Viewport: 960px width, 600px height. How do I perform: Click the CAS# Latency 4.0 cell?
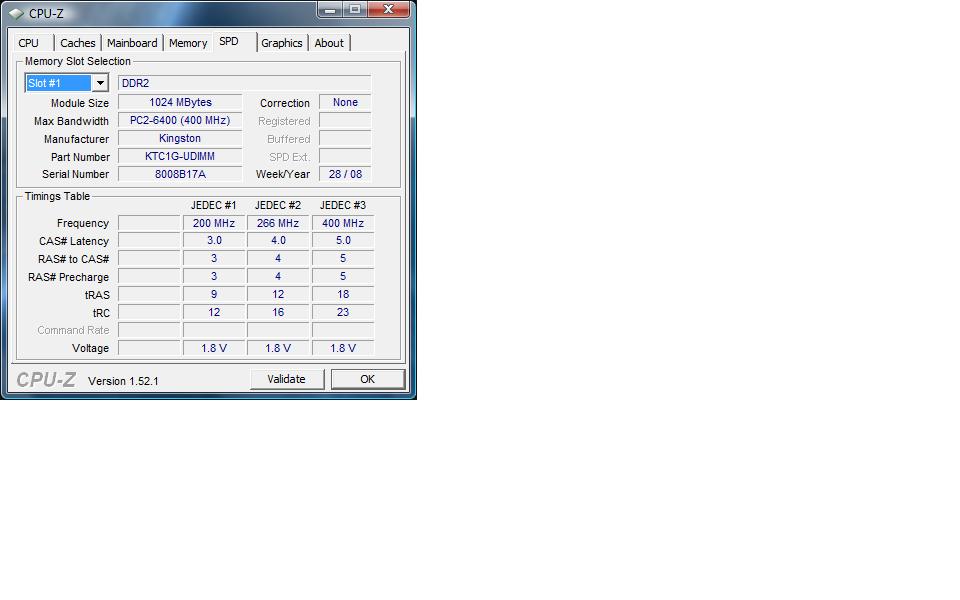point(278,241)
